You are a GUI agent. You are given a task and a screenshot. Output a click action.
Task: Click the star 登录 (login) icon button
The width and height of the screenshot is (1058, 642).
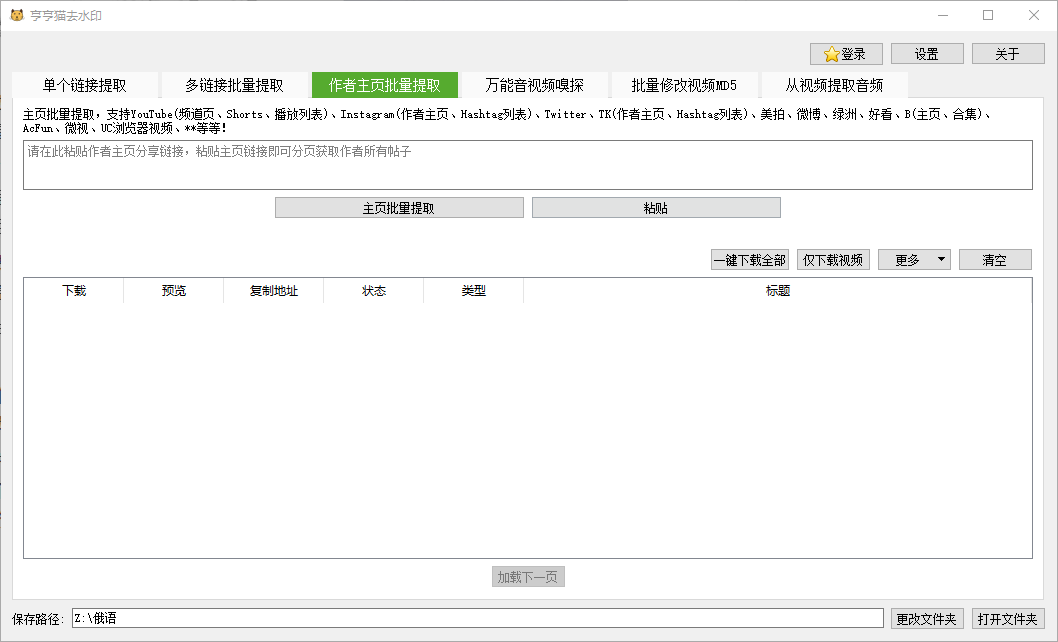pyautogui.click(x=846, y=54)
